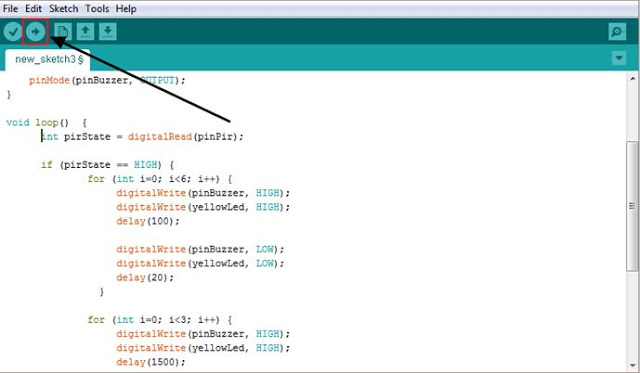Click the 'delay(20);' line
This screenshot has height=373, width=640.
(145, 278)
